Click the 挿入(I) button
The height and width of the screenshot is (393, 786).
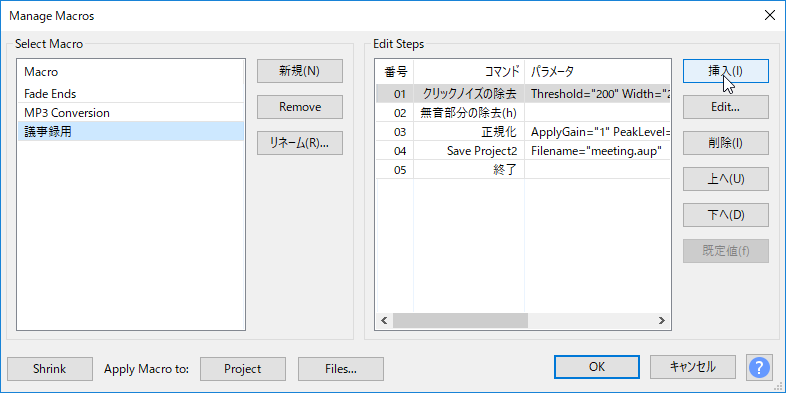tap(725, 71)
